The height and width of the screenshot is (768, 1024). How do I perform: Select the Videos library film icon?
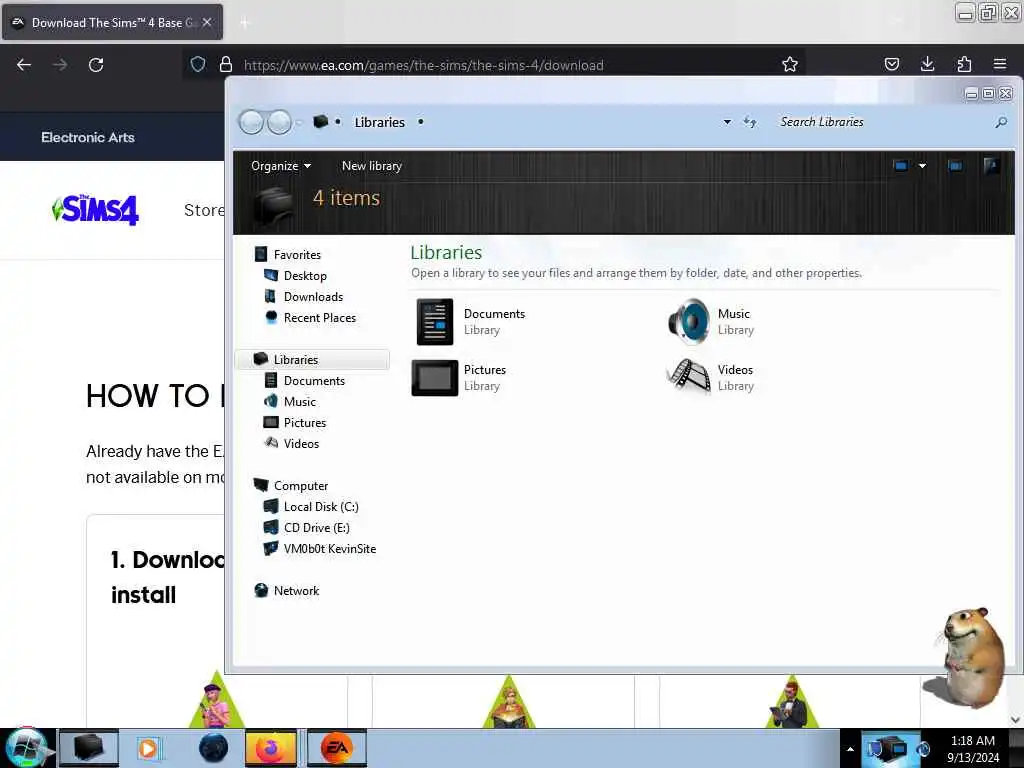tap(689, 377)
